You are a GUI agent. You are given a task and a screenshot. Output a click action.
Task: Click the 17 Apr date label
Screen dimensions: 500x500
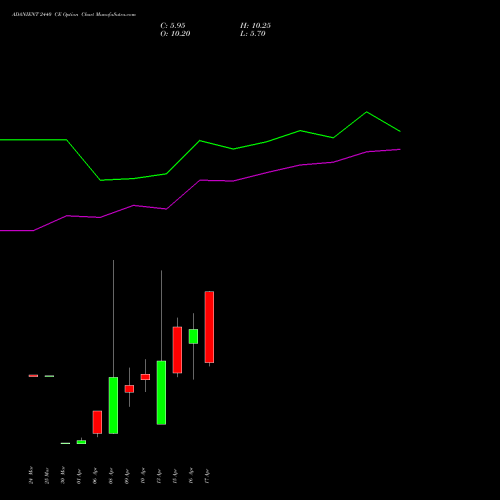click(x=207, y=476)
